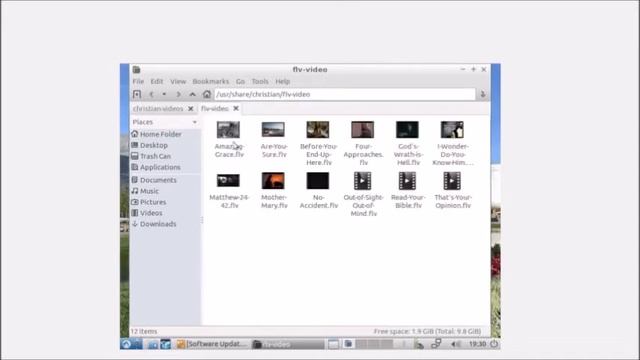Image resolution: width=640 pixels, height=360 pixels.
Task: Click the show desktop taskbar icon
Action: [x=333, y=344]
